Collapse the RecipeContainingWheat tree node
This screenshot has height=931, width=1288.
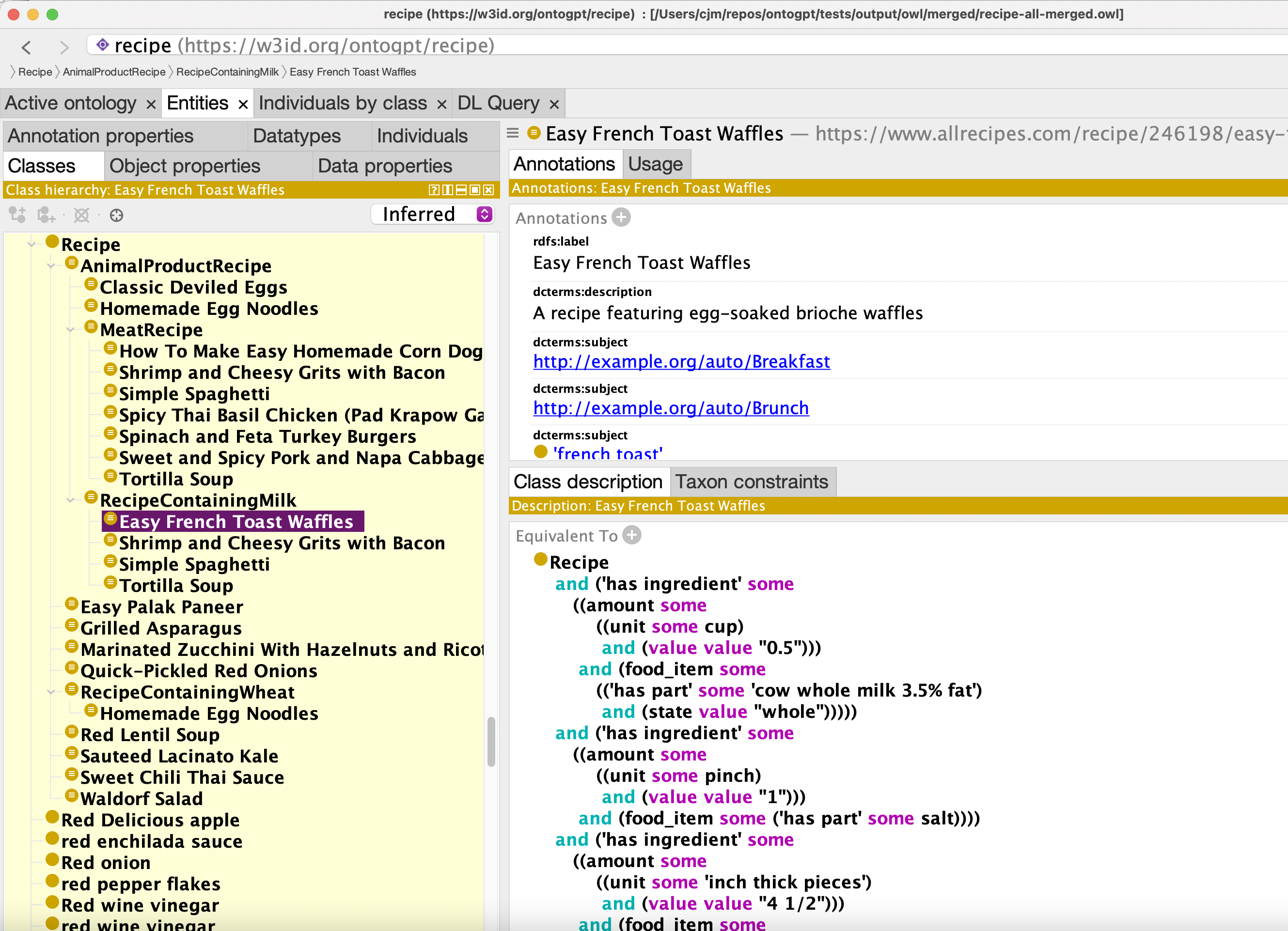(x=52, y=692)
